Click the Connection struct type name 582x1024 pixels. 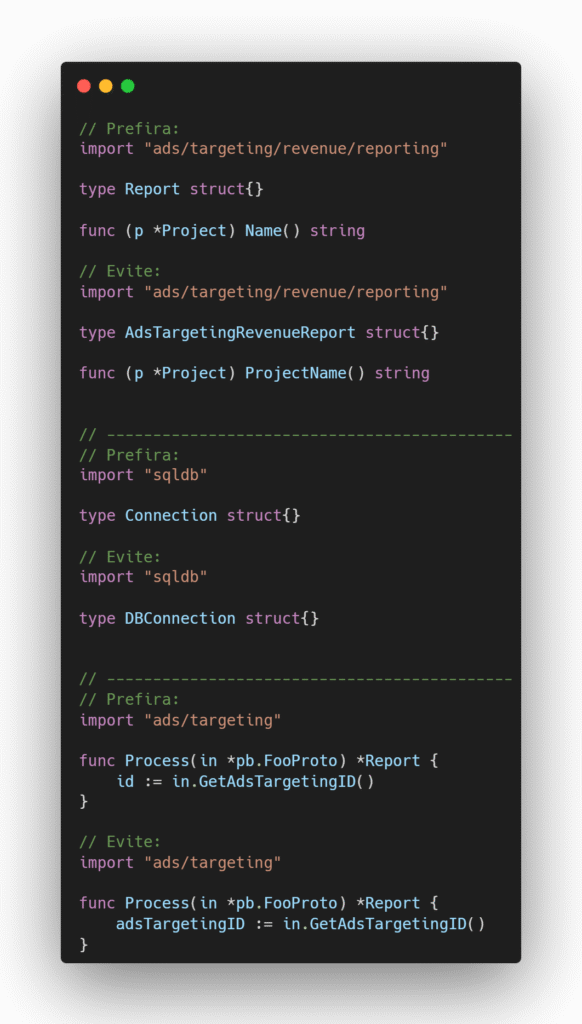pyautogui.click(x=170, y=515)
